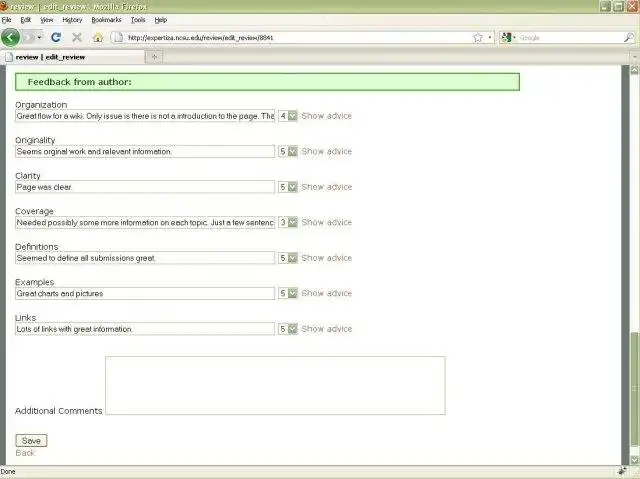640x479 pixels.
Task: Save the review
Action: (x=31, y=441)
